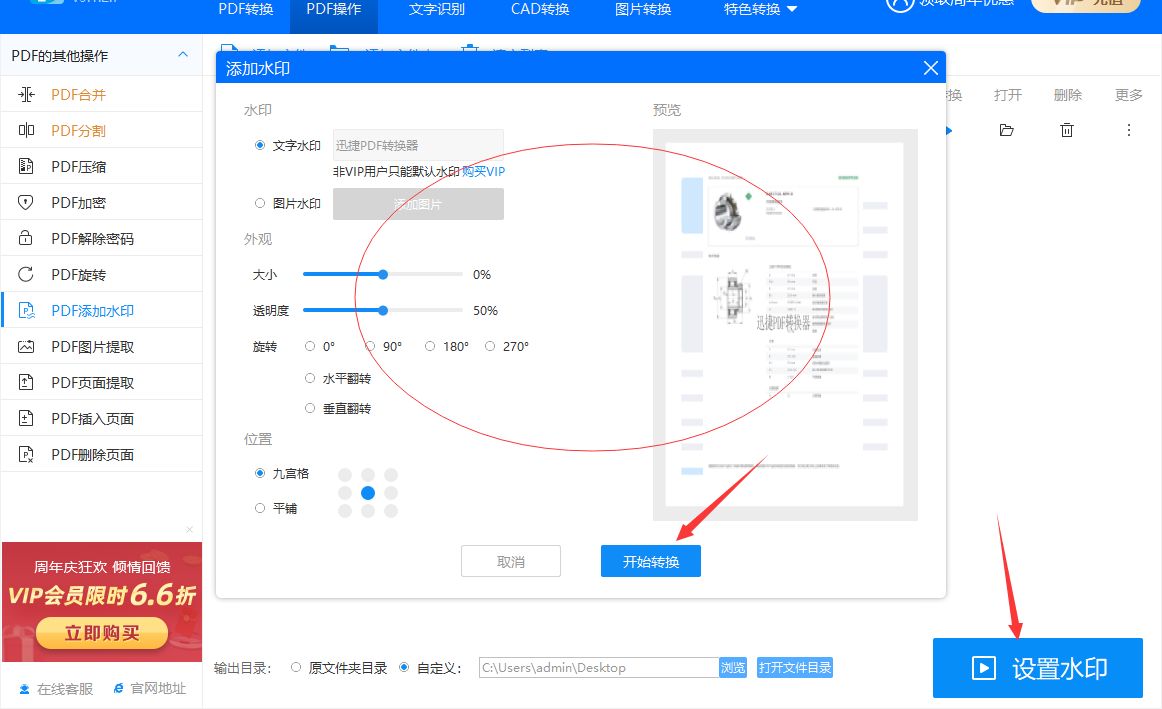Click the output directory path field
Screen dimensions: 1162x709
(x=599, y=668)
